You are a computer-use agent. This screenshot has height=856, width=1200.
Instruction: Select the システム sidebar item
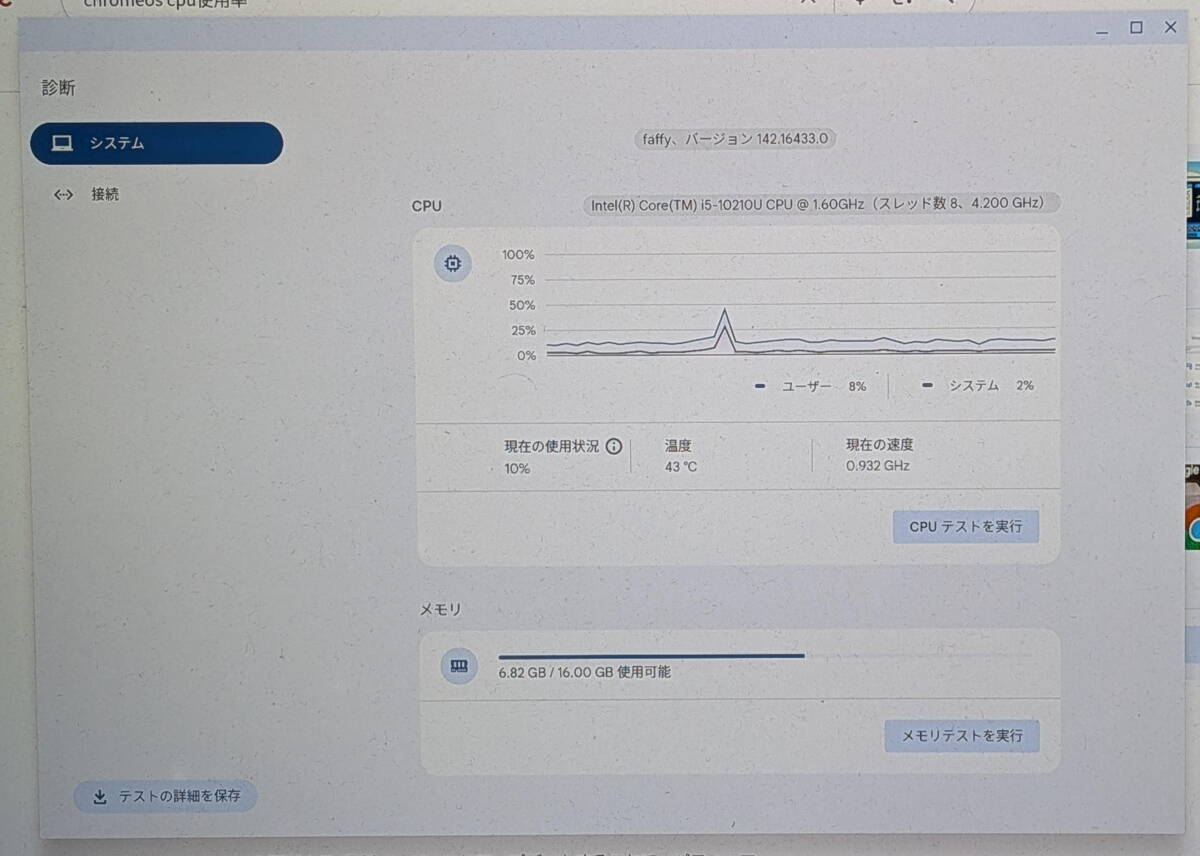point(157,143)
